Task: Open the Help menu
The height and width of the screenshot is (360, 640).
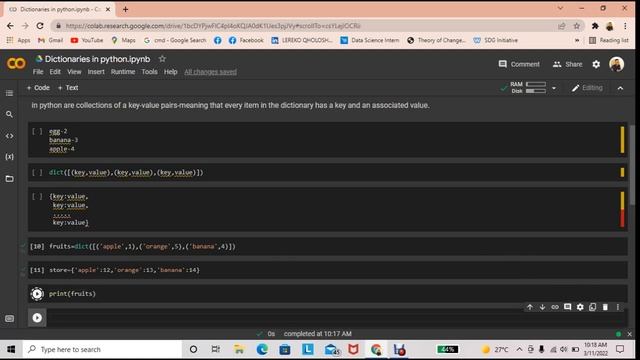Action: point(171,72)
